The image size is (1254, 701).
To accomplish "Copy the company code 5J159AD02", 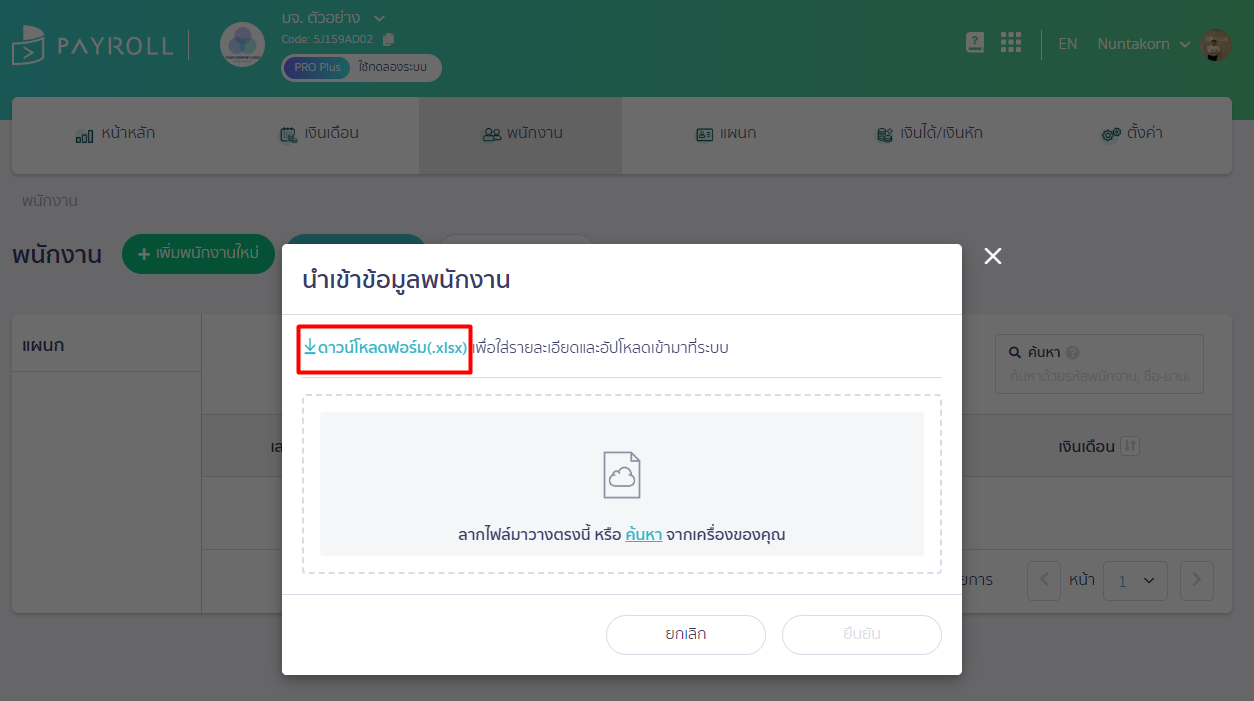I will pos(388,39).
